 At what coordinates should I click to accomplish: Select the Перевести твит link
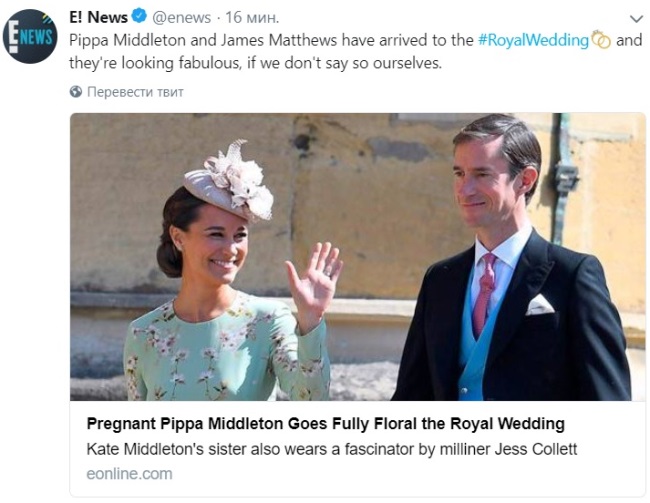click(x=135, y=92)
